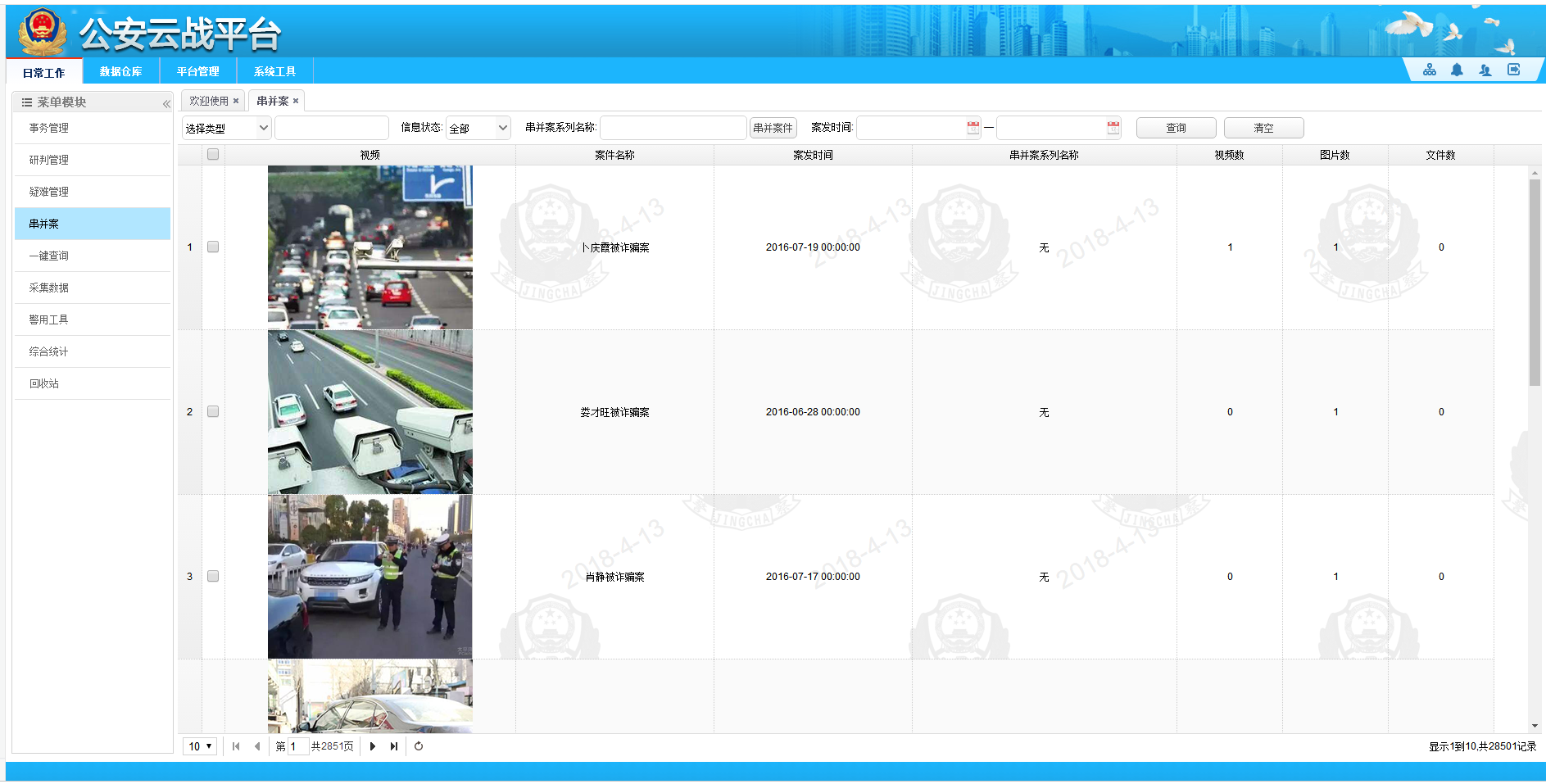This screenshot has height=784, width=1546.
Task: Check the 娄才旺被诈骗案 row checkbox
Action: (x=213, y=411)
